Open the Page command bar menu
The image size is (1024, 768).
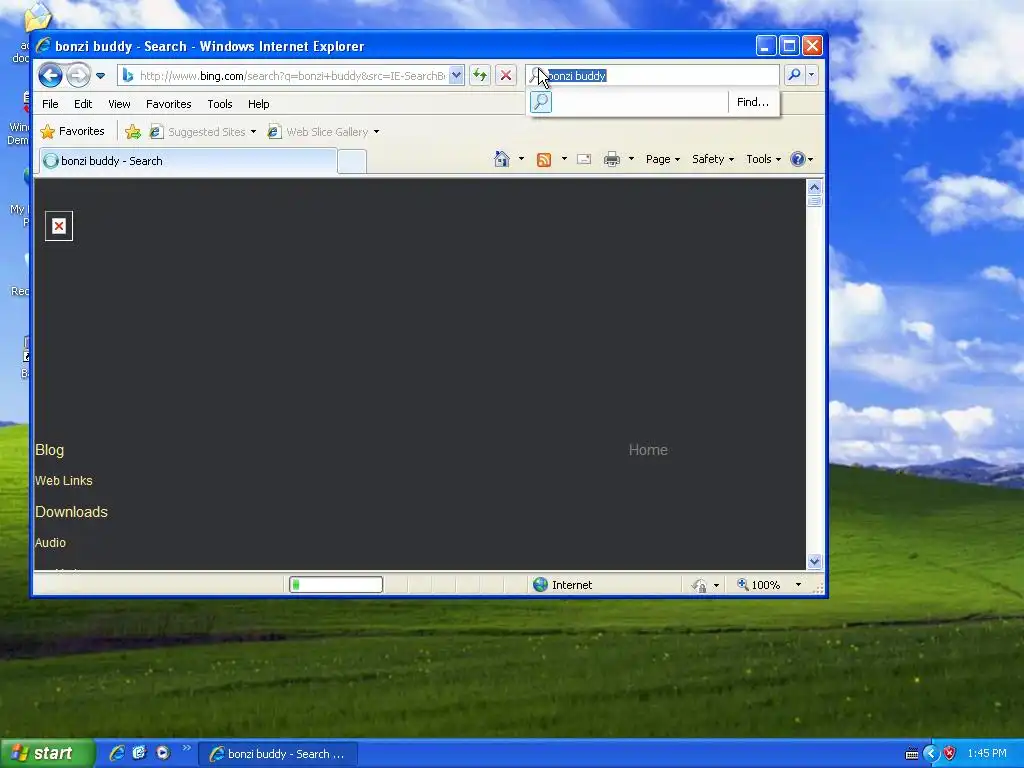pos(662,159)
